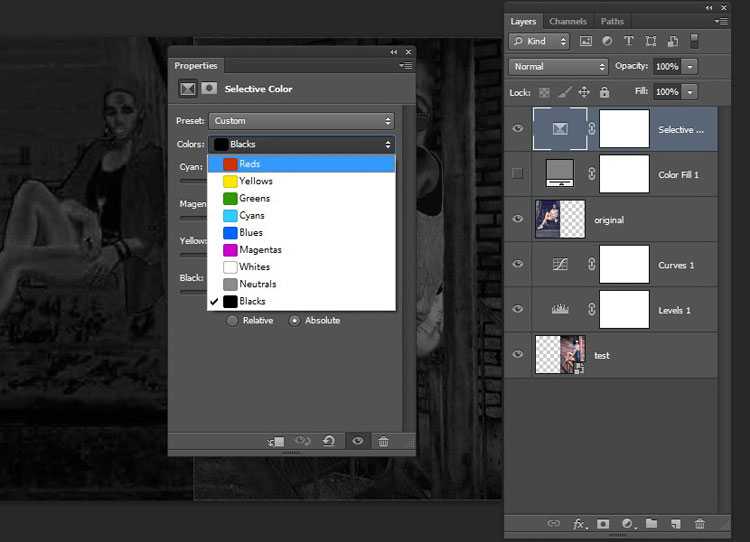This screenshot has height=542, width=750.
Task: Click the create new adjustment layer icon
Action: click(x=627, y=523)
